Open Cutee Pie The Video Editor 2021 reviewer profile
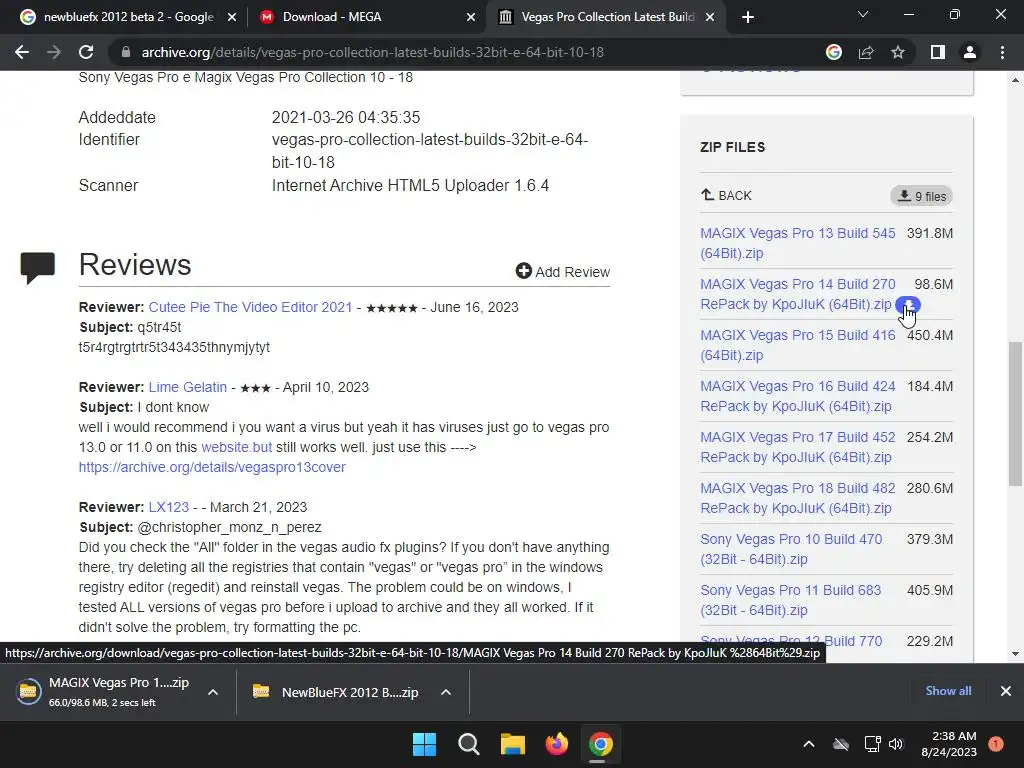Screen dimensions: 1024x768 [x=250, y=307]
